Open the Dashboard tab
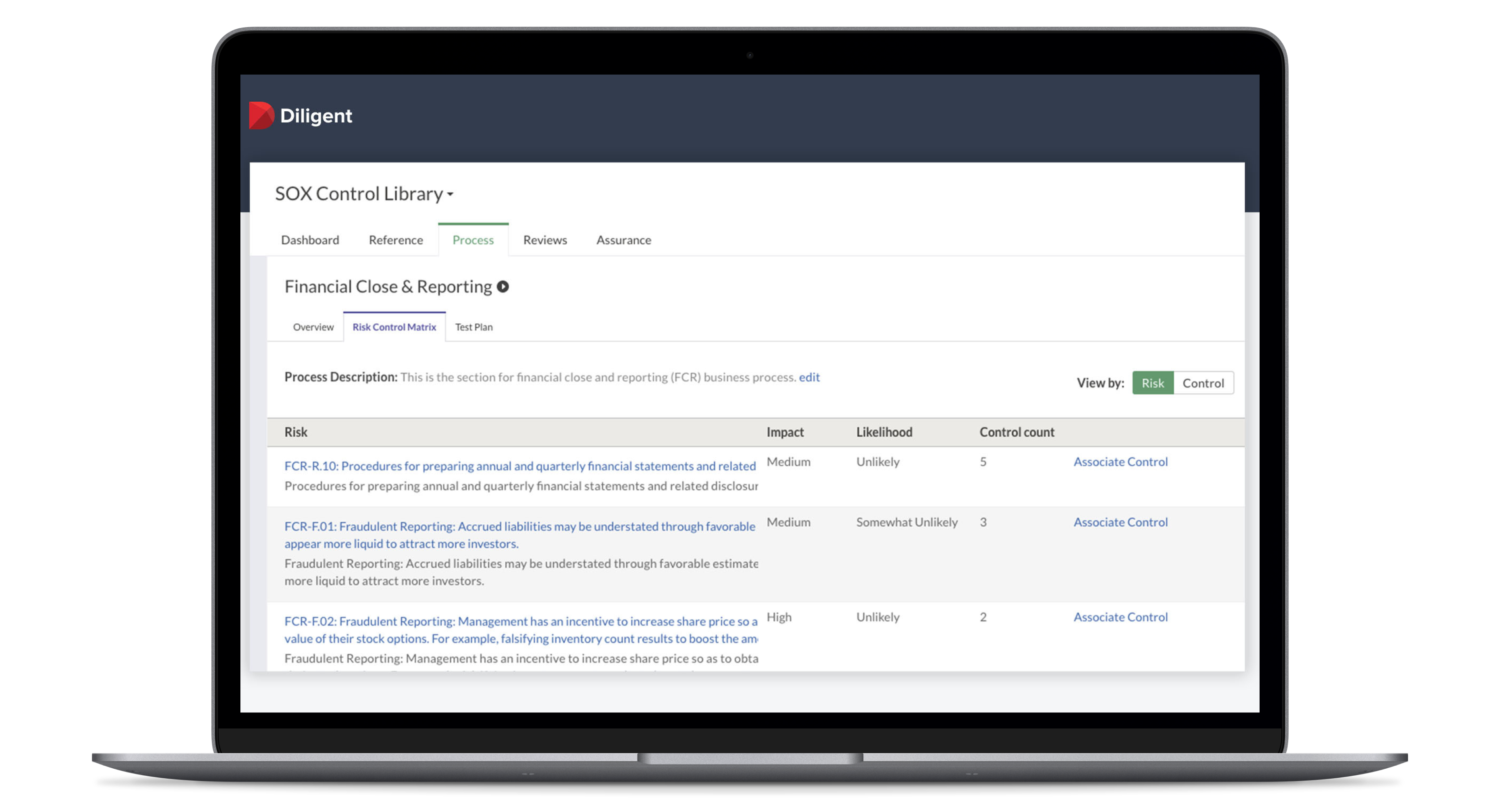Image resolution: width=1500 pixels, height=812 pixels. 310,240
